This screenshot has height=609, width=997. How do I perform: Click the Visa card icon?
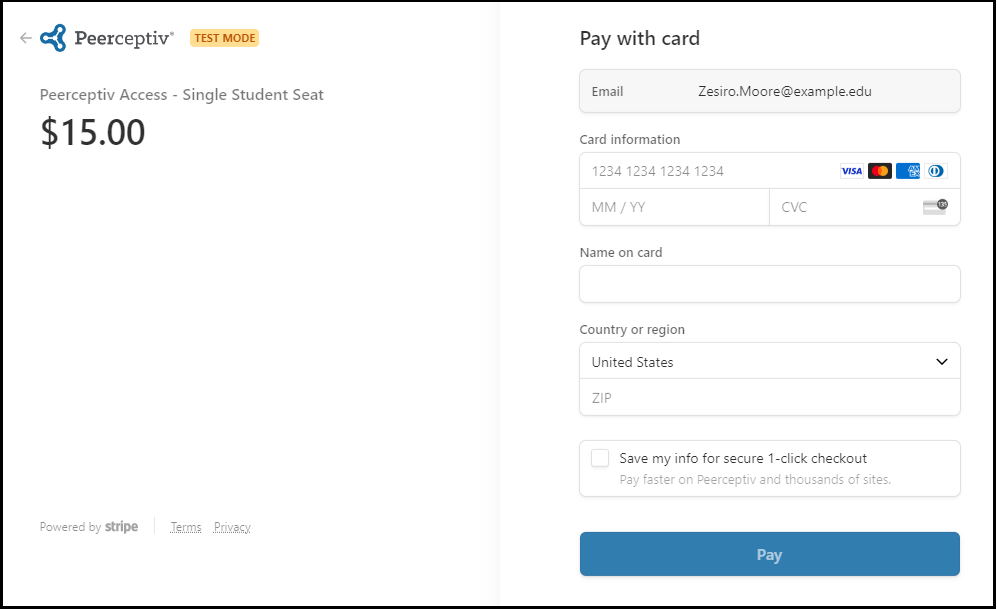tap(851, 171)
